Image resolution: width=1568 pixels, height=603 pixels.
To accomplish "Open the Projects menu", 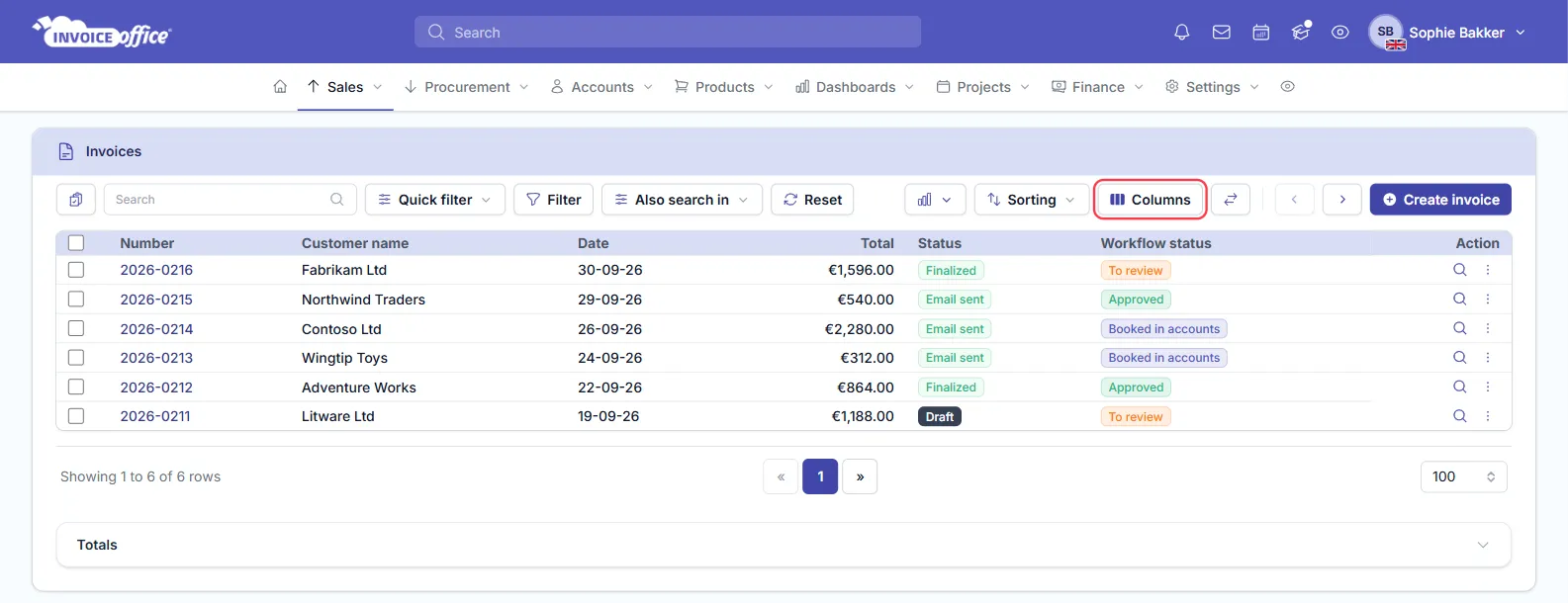I will click(x=983, y=87).
